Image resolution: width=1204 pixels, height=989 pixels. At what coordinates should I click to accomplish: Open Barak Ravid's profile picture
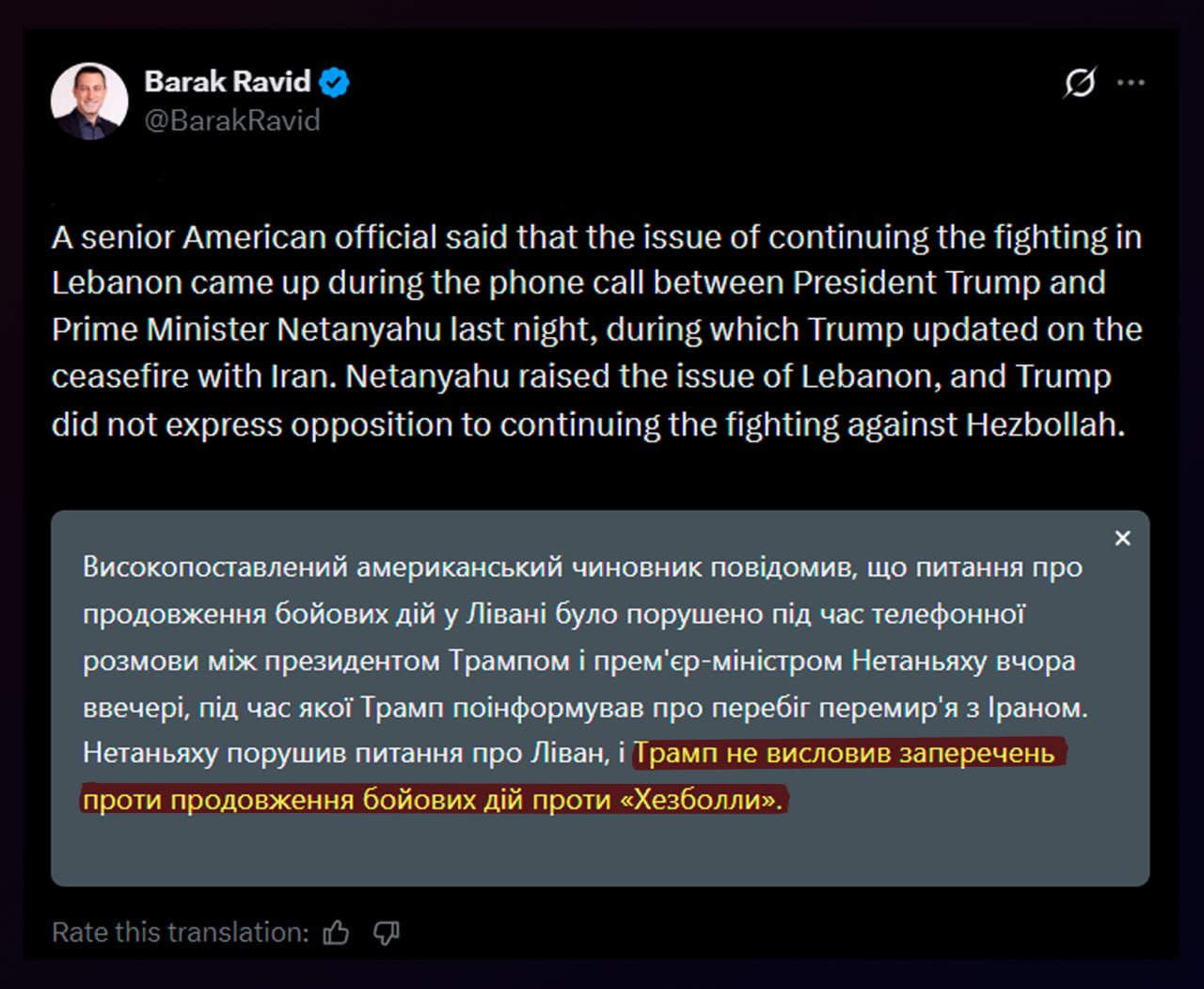(x=89, y=101)
